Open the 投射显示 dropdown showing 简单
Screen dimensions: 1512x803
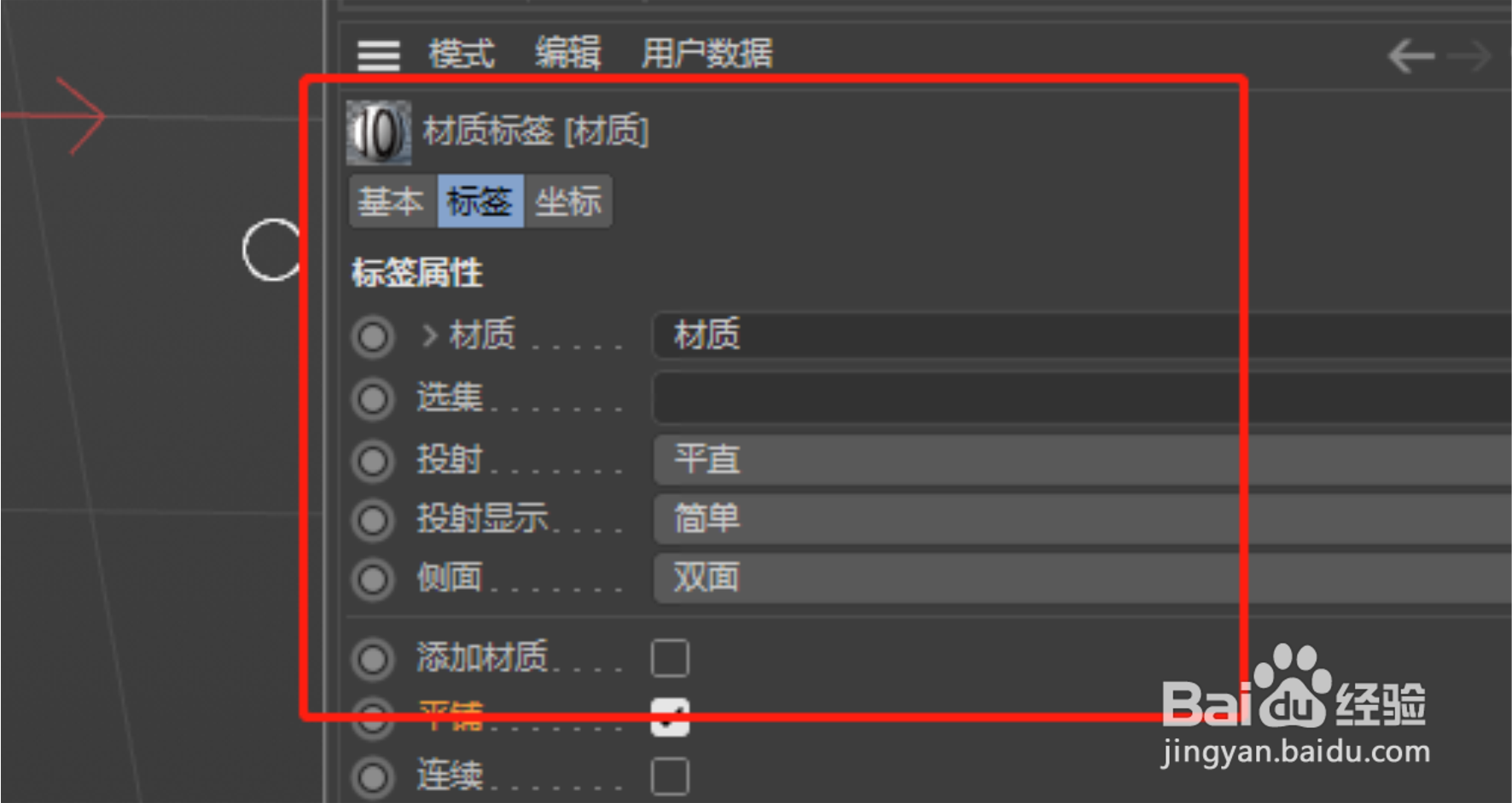click(x=1082, y=519)
